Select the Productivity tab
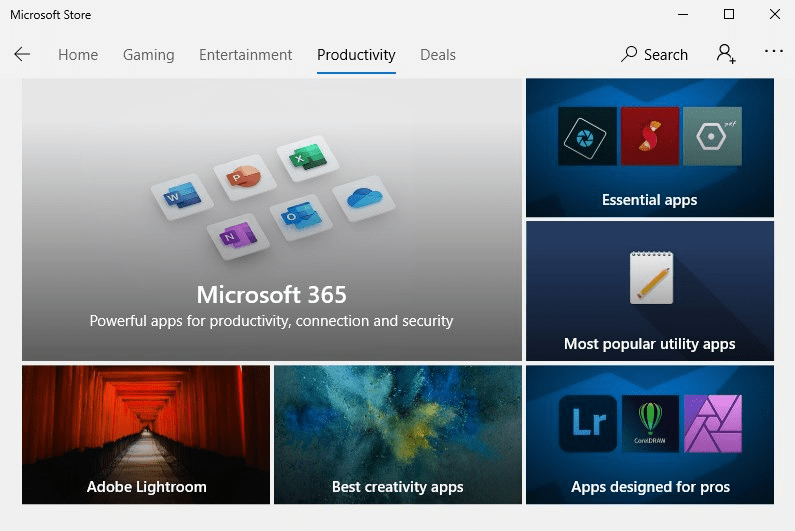The image size is (795, 531). 356,55
